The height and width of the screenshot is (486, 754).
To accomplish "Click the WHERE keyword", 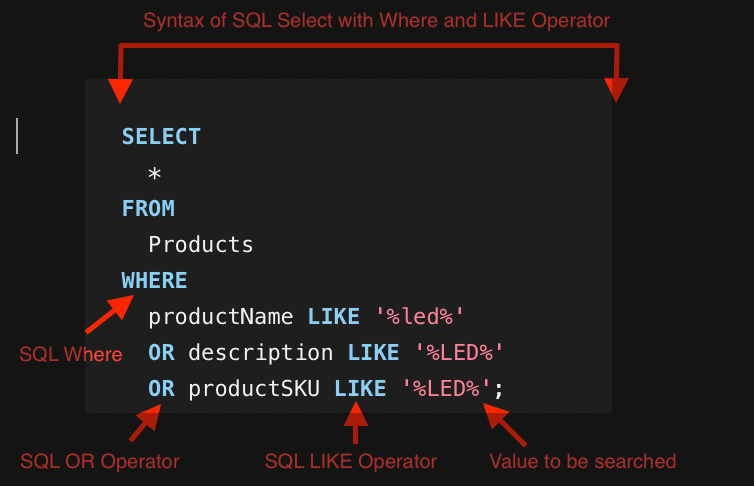I will (154, 281).
